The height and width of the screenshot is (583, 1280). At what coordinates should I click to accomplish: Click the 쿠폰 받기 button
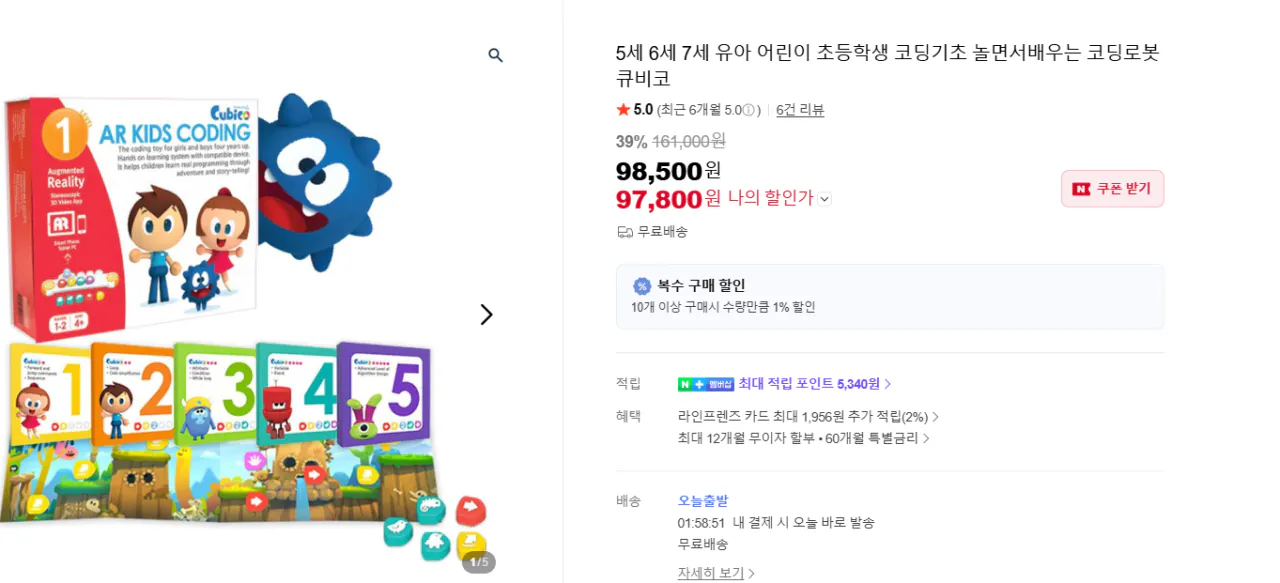pyautogui.click(x=1112, y=188)
